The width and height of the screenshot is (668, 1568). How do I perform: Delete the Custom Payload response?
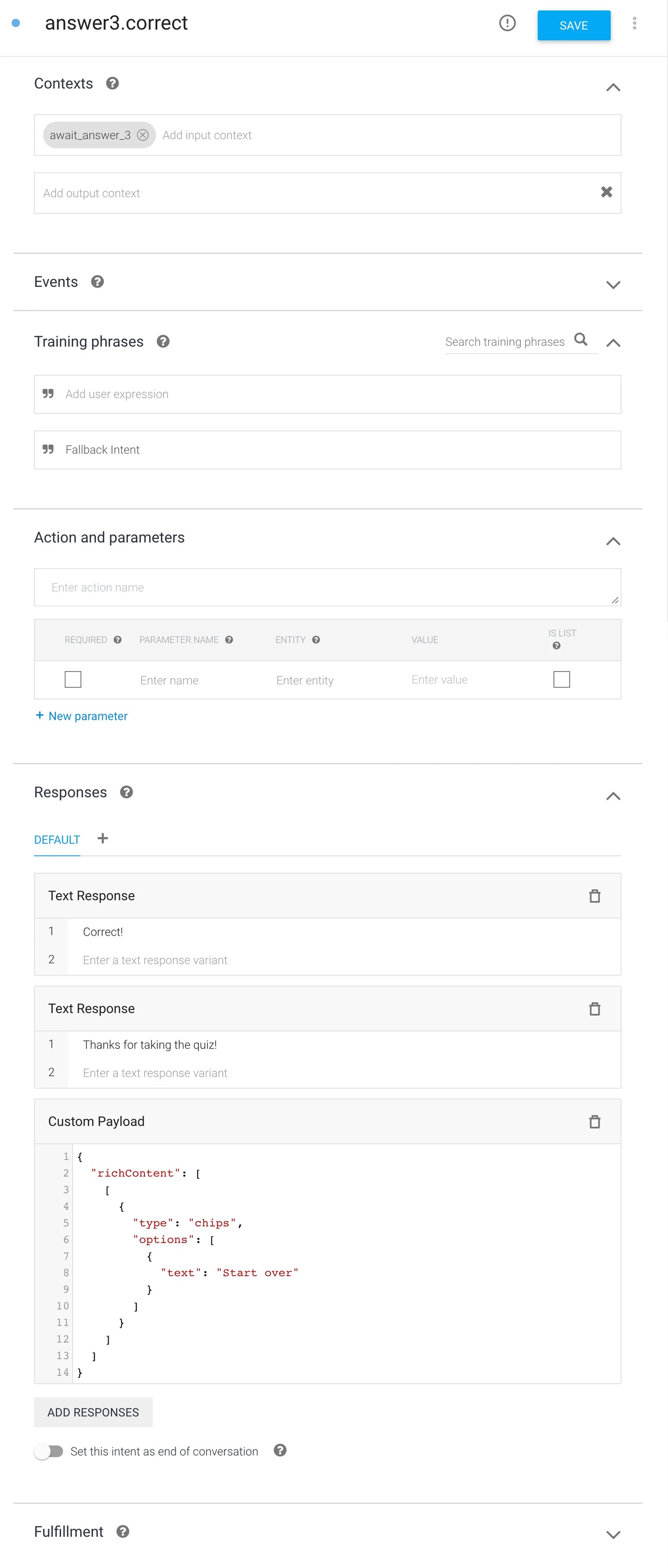(595, 1121)
